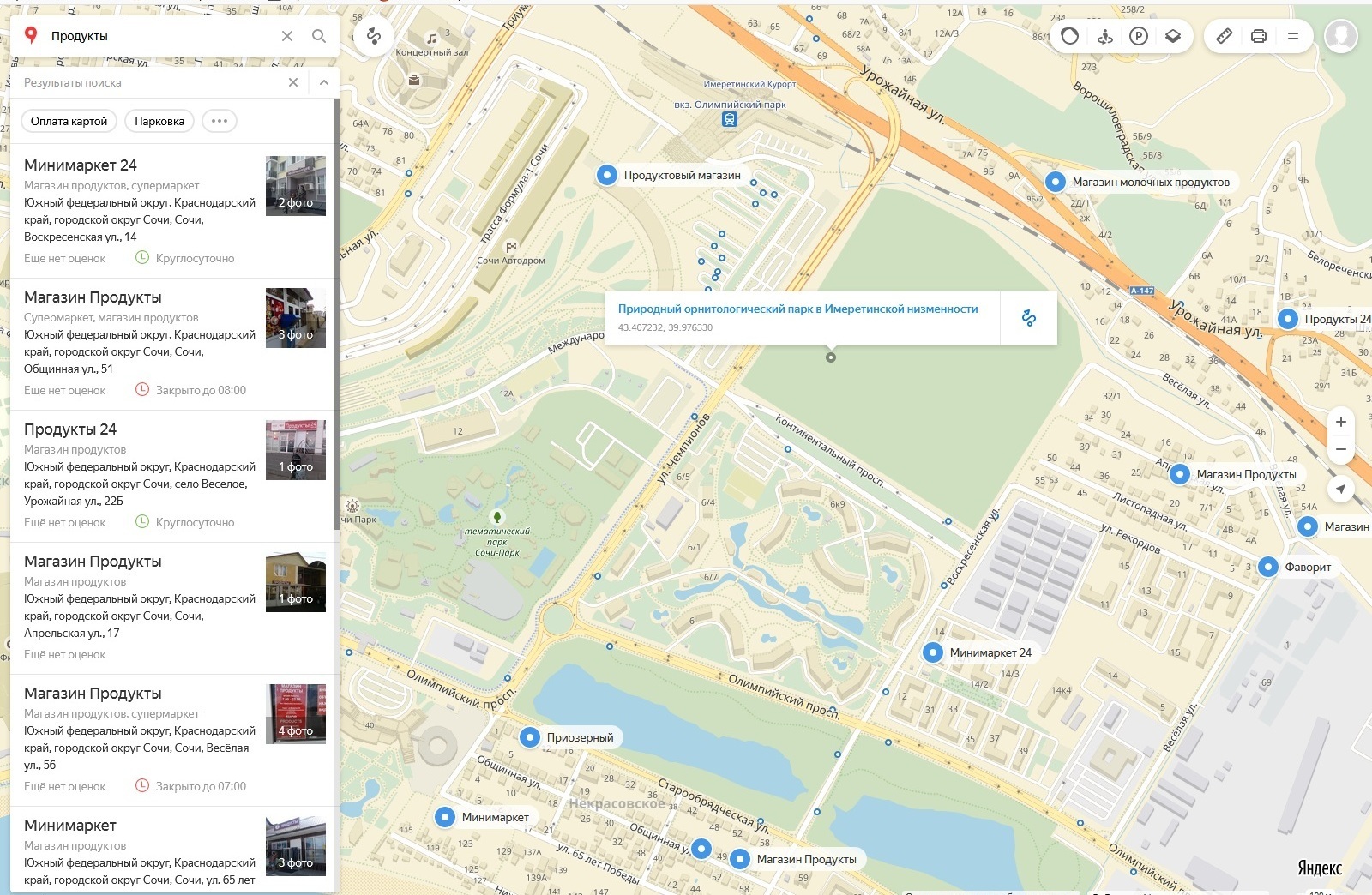Apply the Парковка filter
The image size is (1372, 895).
point(159,121)
